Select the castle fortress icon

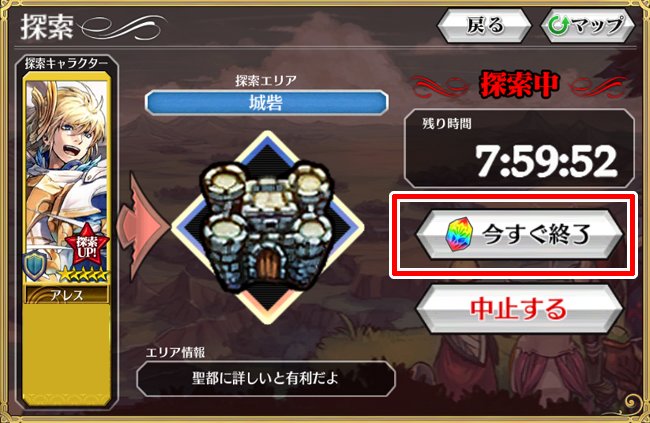click(267, 227)
